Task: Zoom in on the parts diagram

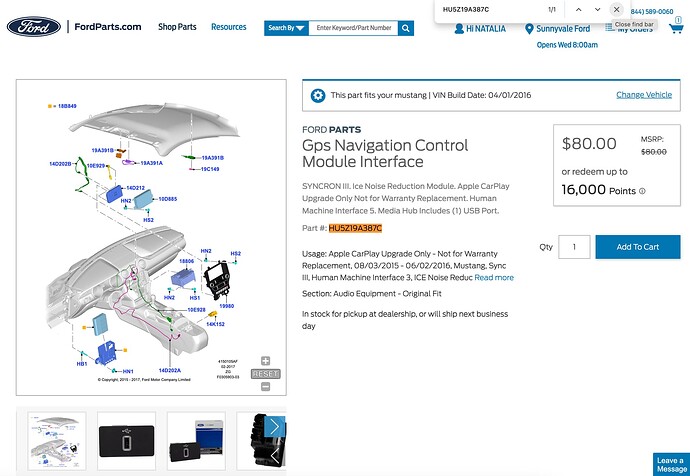Action: tap(265, 360)
